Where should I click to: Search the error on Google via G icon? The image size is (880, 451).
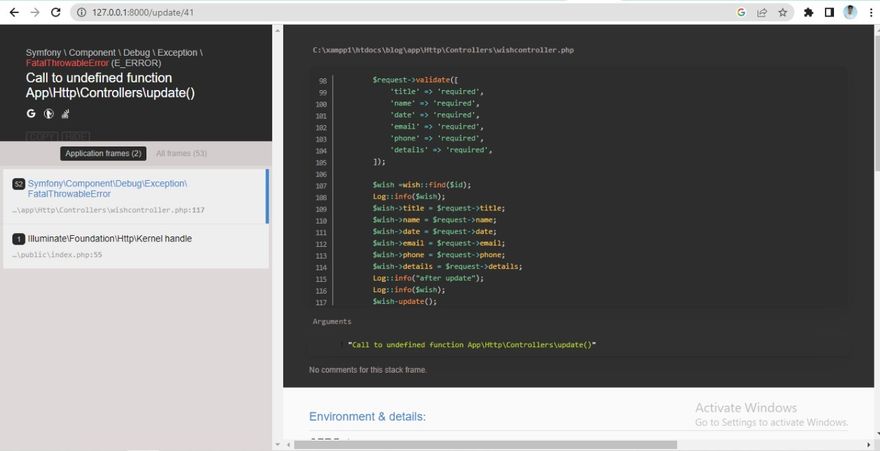tap(31, 114)
